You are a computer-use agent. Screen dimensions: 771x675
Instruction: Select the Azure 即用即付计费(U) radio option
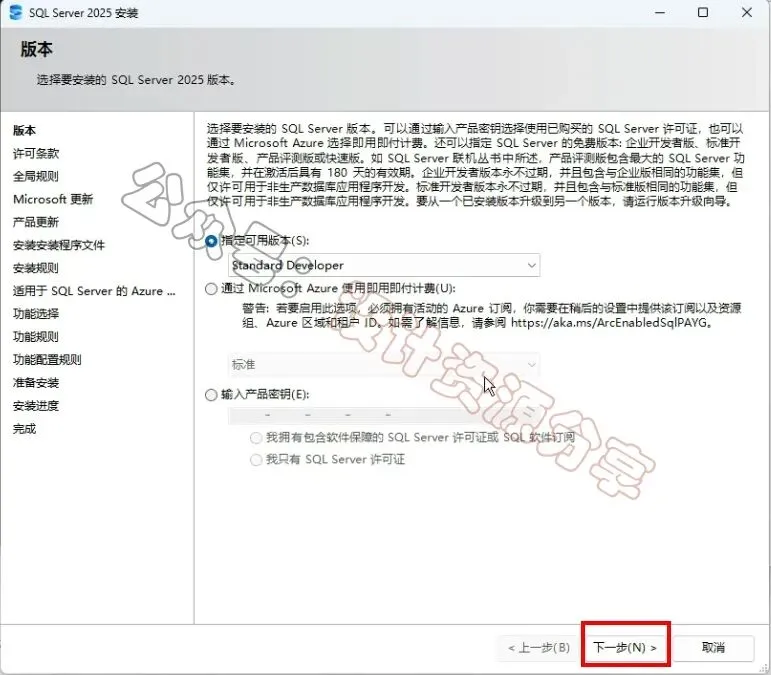click(x=211, y=289)
